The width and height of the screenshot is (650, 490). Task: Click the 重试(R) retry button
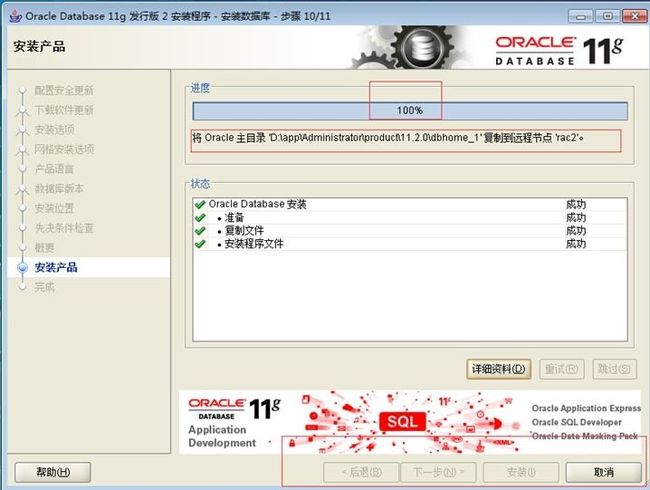coord(562,369)
